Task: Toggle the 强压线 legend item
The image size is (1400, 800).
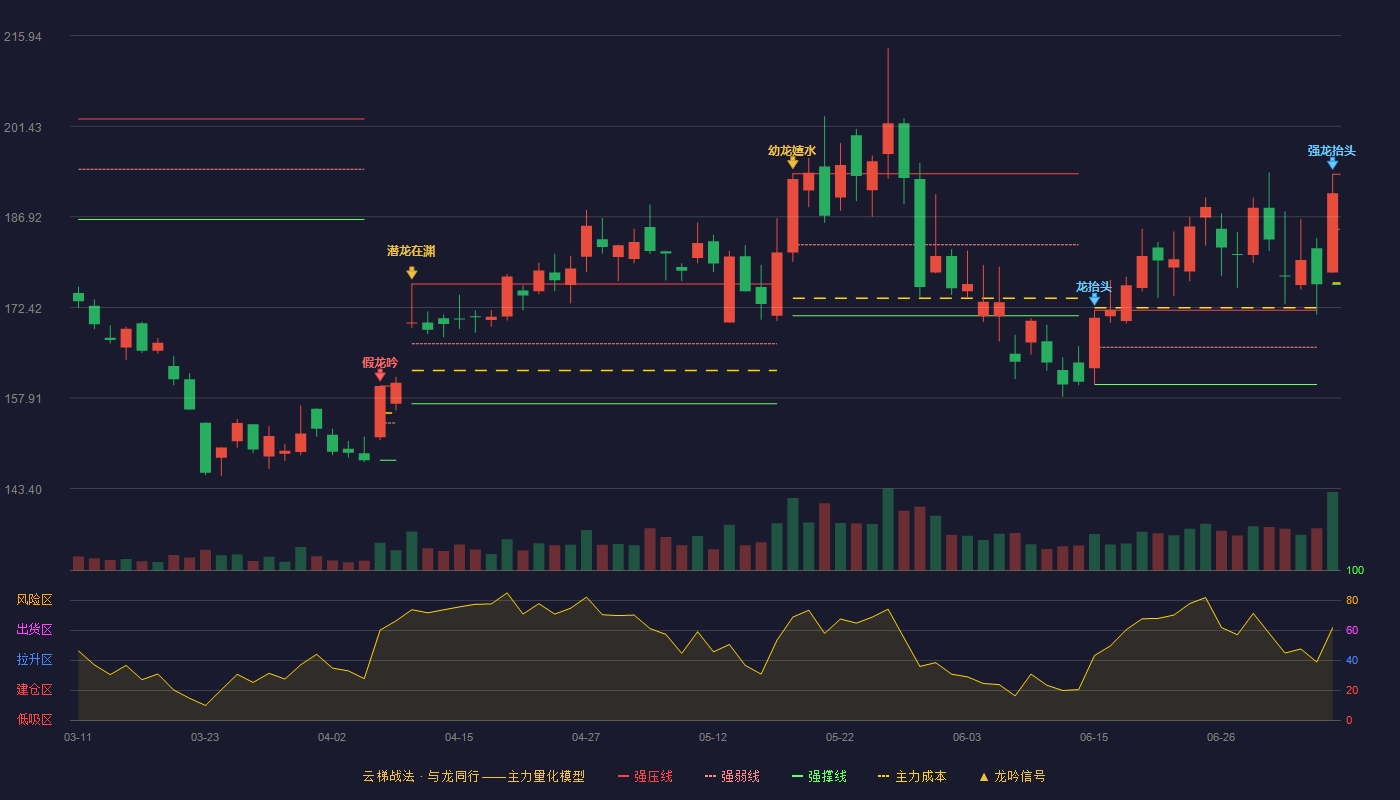Action: pos(645,776)
